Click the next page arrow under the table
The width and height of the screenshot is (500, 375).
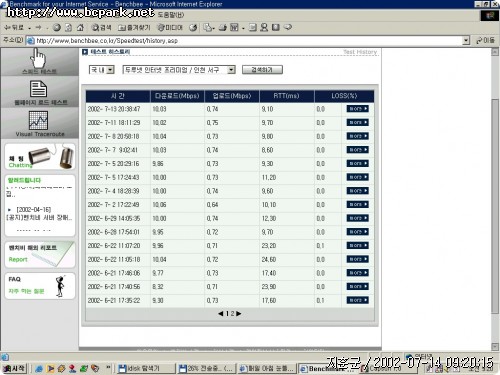(239, 314)
